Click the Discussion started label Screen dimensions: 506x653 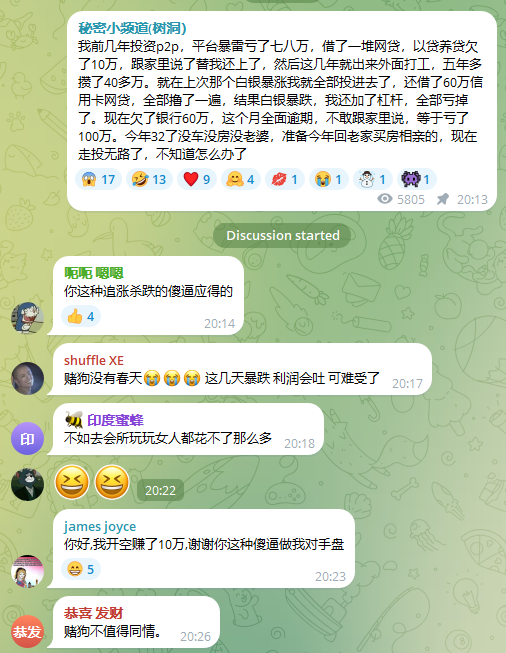tap(283, 235)
